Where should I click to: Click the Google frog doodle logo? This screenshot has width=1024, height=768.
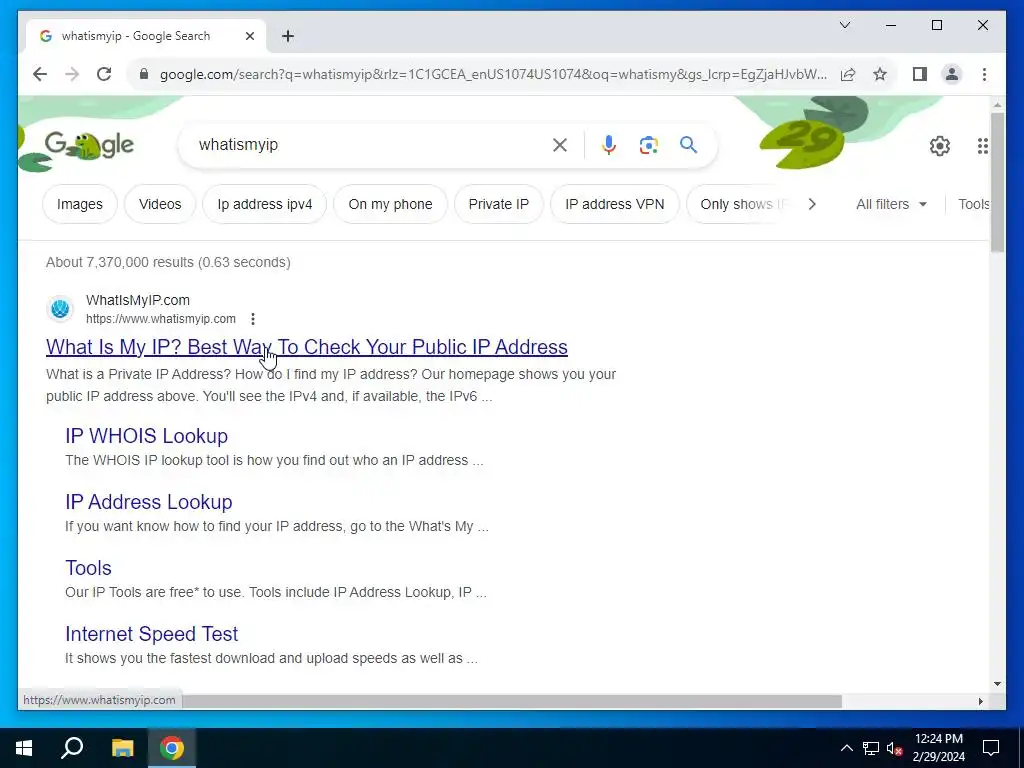tap(89, 145)
